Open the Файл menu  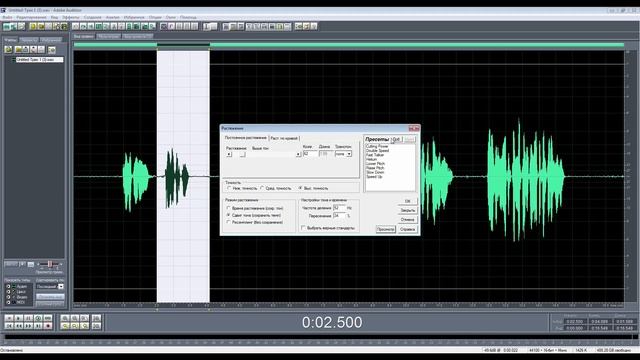tap(7, 18)
